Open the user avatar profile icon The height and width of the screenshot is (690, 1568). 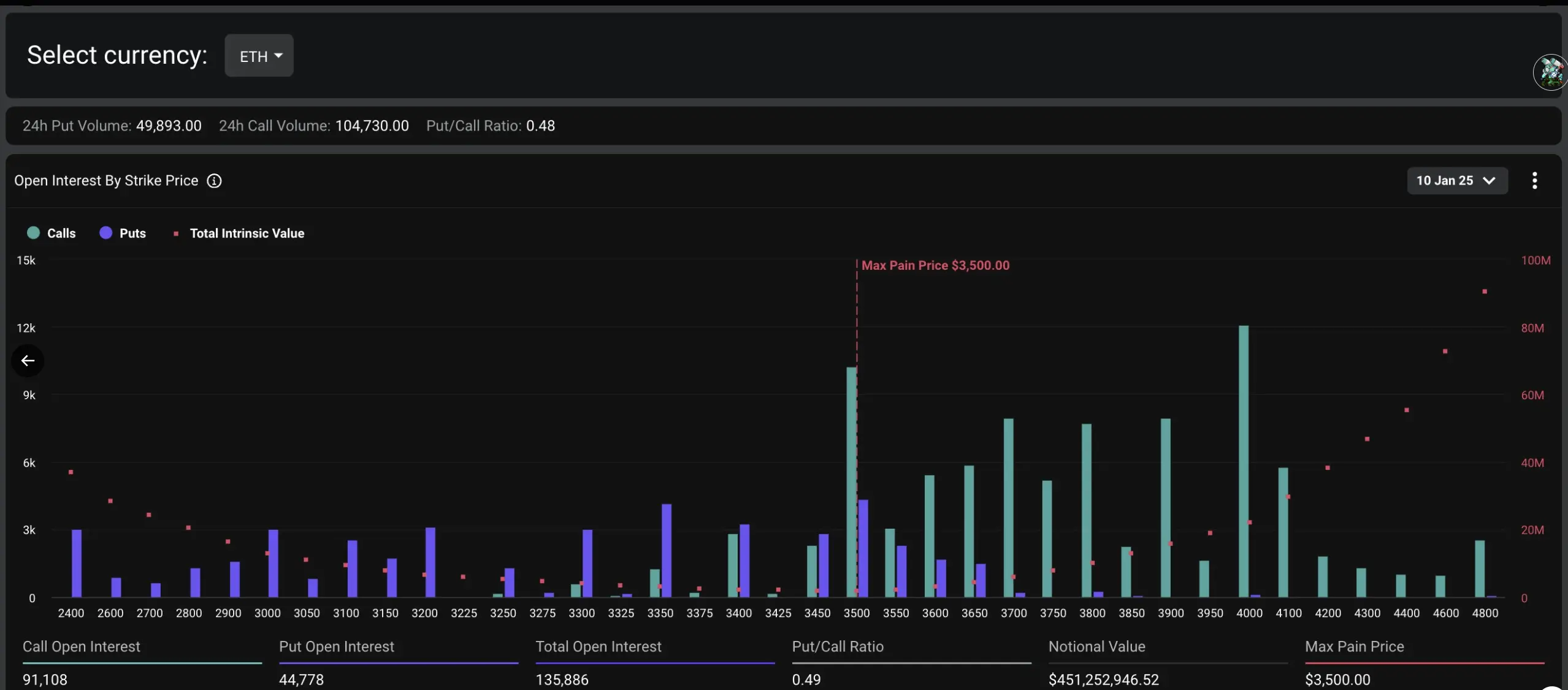[1551, 72]
